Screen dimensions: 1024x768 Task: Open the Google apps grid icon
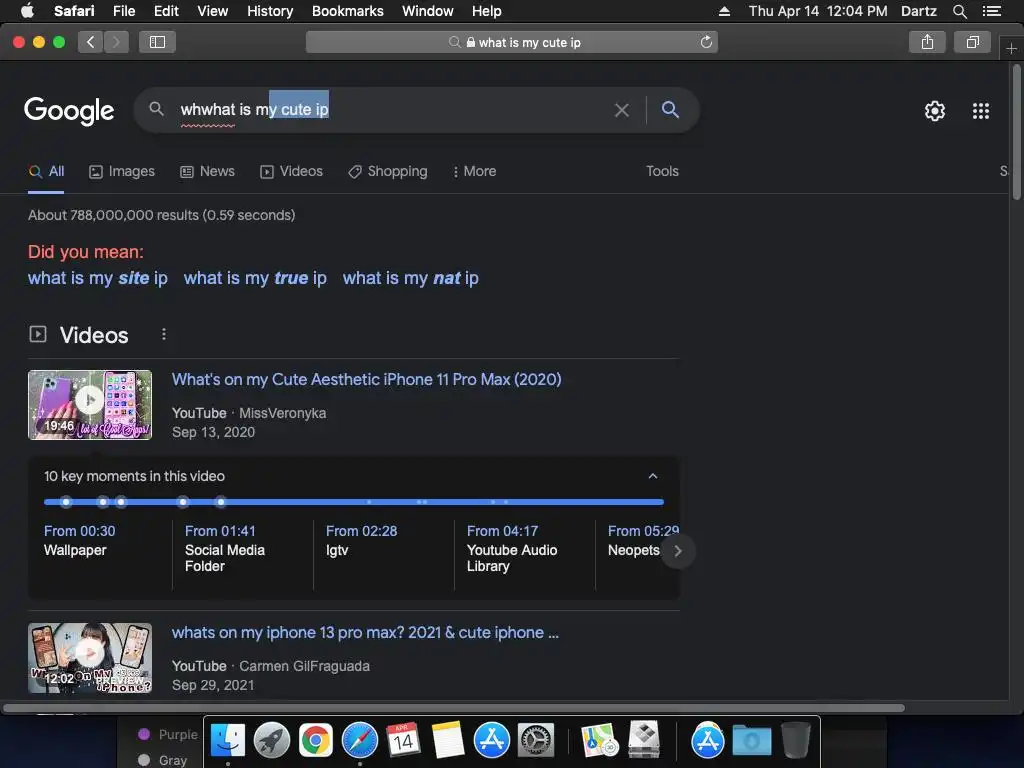pos(981,111)
